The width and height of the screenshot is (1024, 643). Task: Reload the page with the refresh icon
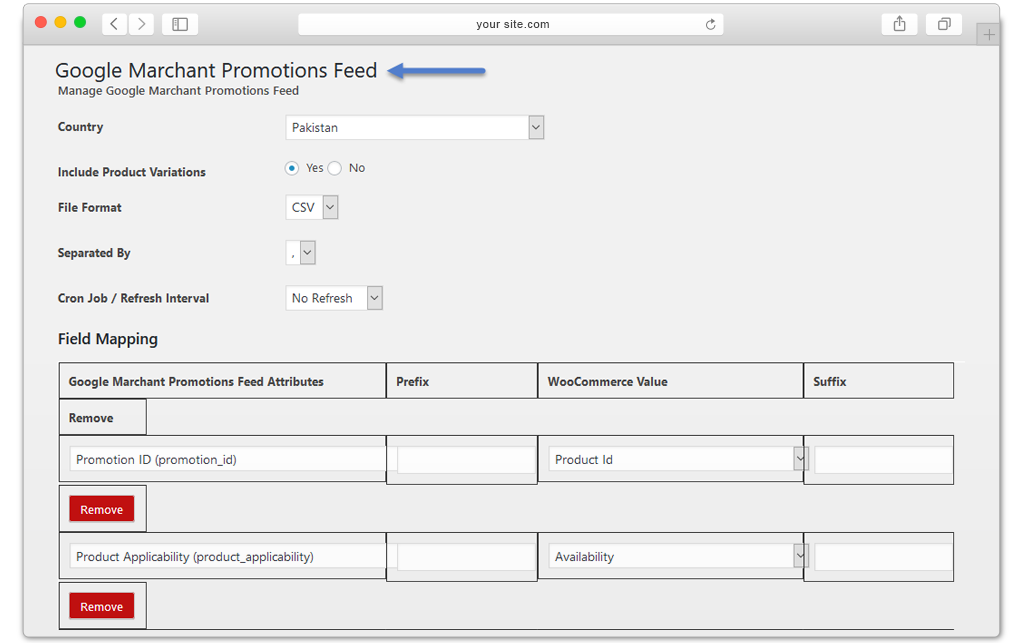[x=711, y=24]
